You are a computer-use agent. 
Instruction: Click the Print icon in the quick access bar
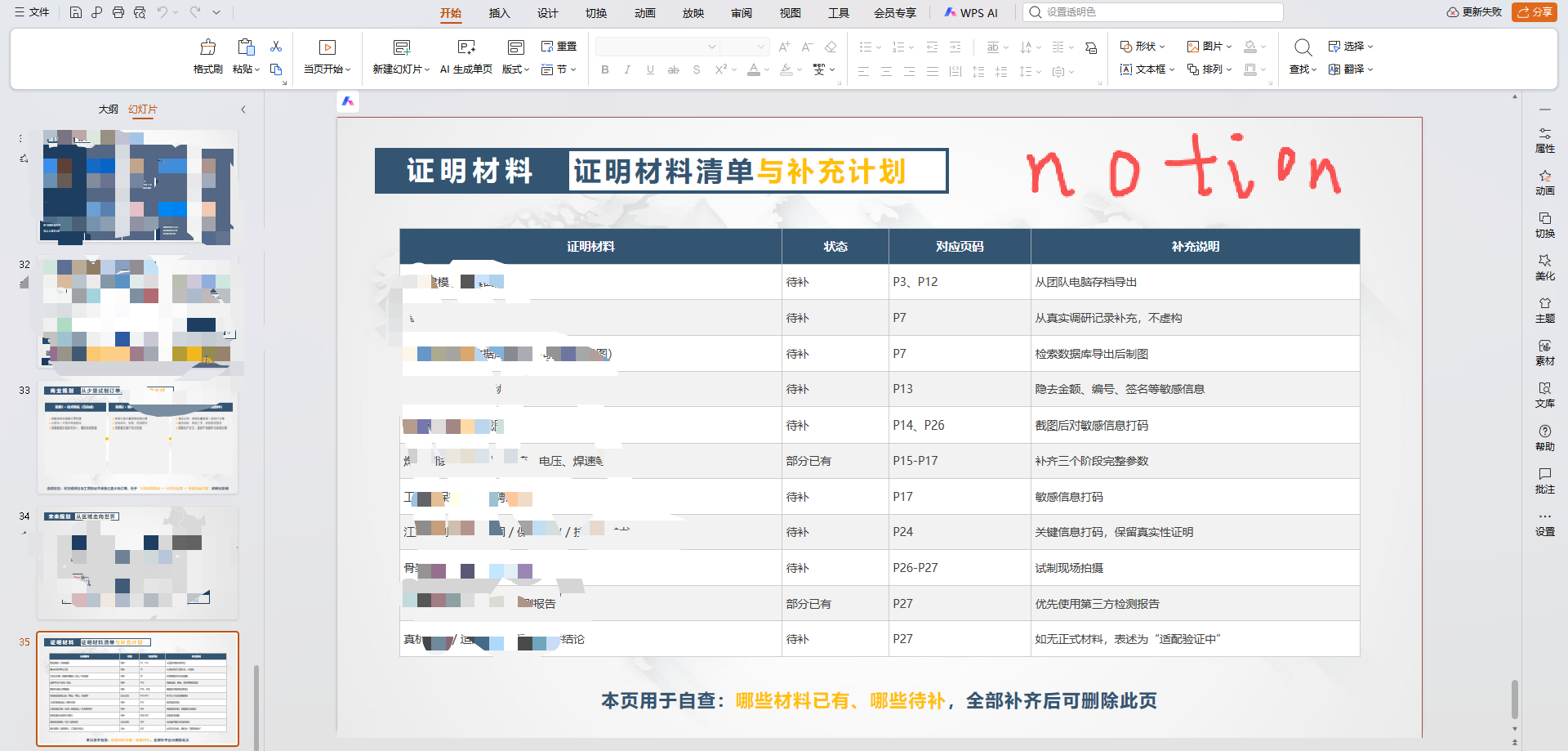tap(118, 12)
